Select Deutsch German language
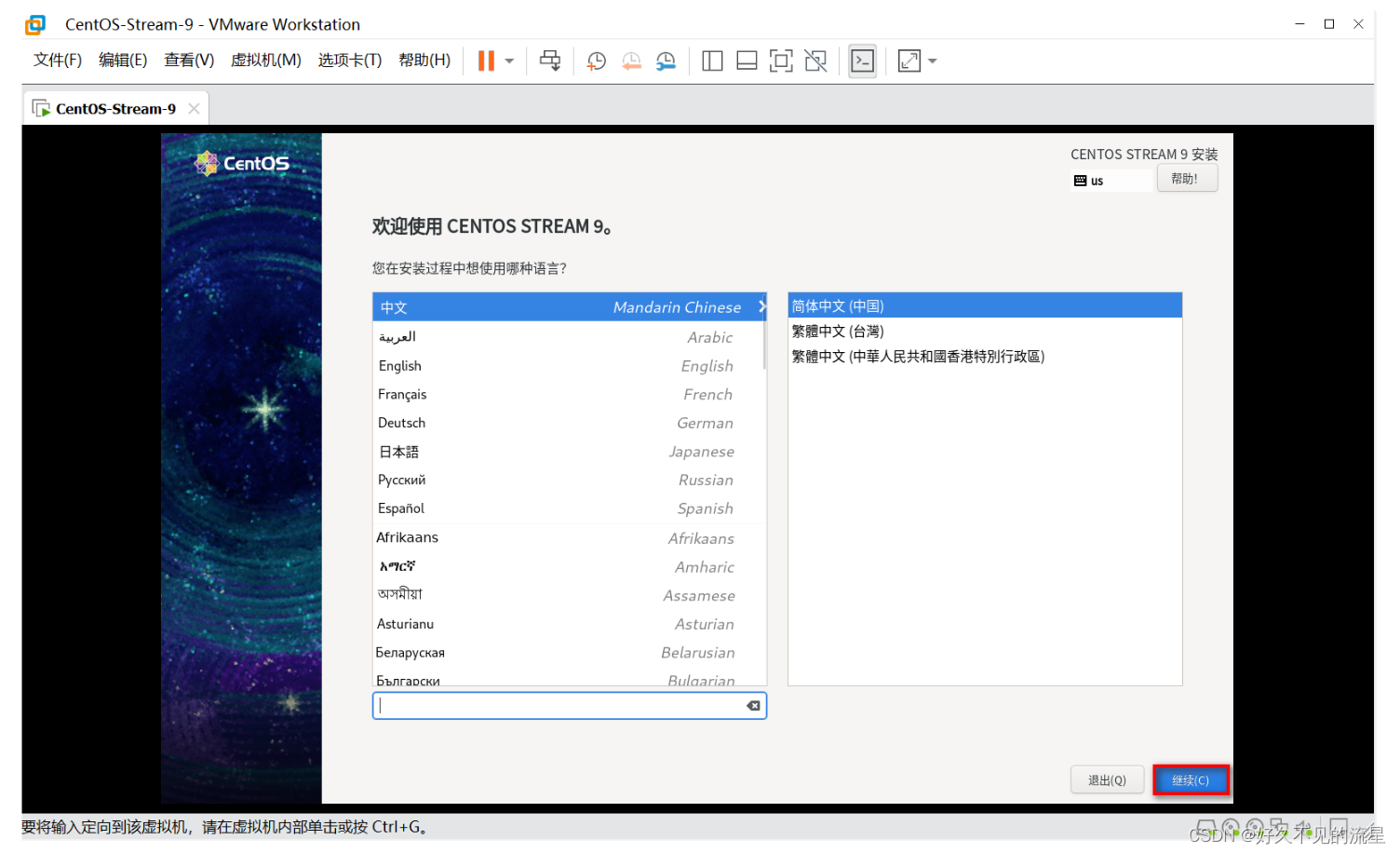The height and width of the screenshot is (853, 1400). (569, 423)
